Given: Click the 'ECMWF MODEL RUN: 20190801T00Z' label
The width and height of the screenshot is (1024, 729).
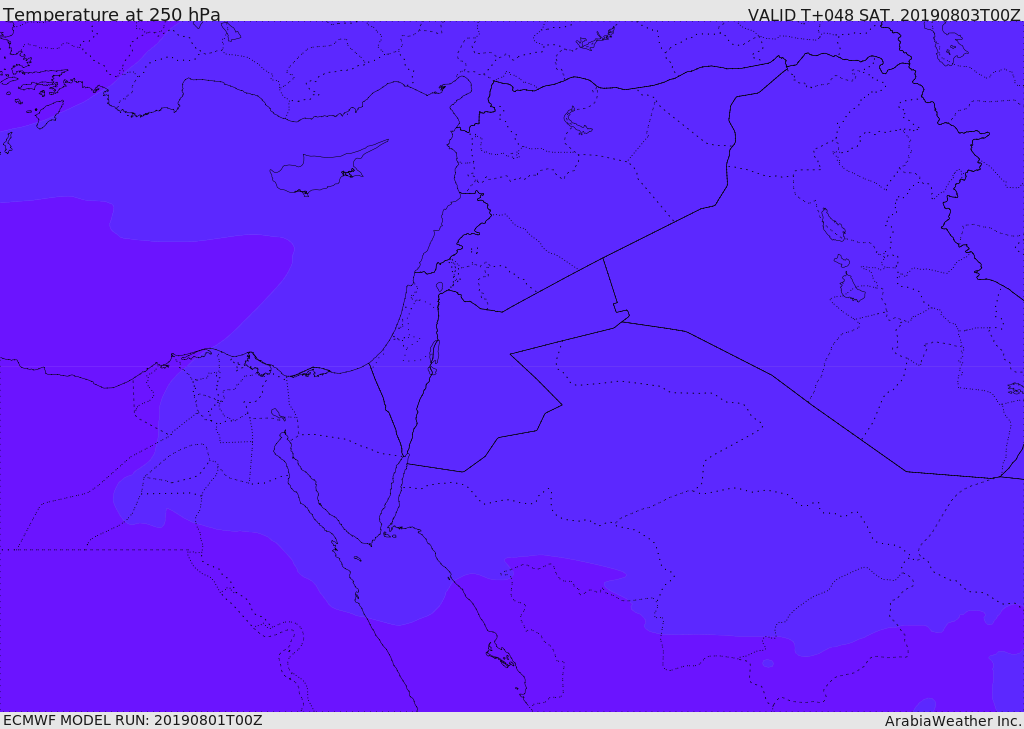Looking at the screenshot, I should (x=133, y=720).
